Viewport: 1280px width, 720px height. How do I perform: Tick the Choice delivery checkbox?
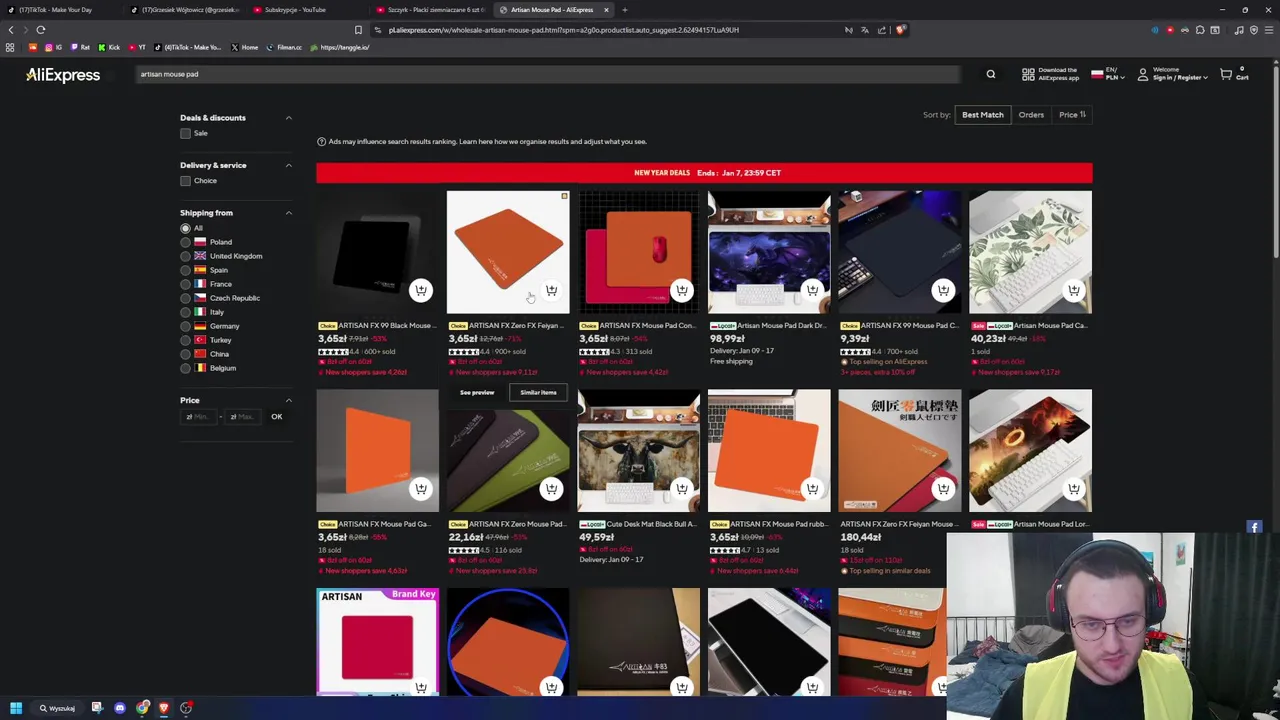(185, 181)
